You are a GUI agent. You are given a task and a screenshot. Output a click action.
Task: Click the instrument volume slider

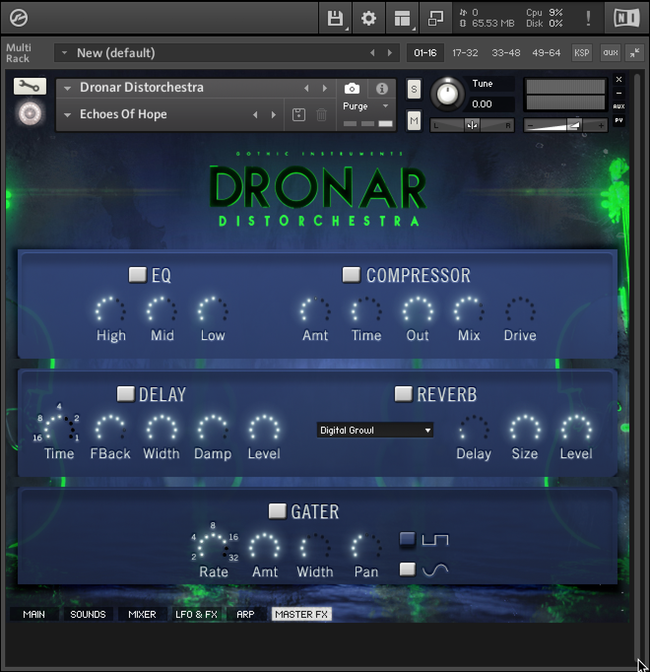(x=565, y=125)
